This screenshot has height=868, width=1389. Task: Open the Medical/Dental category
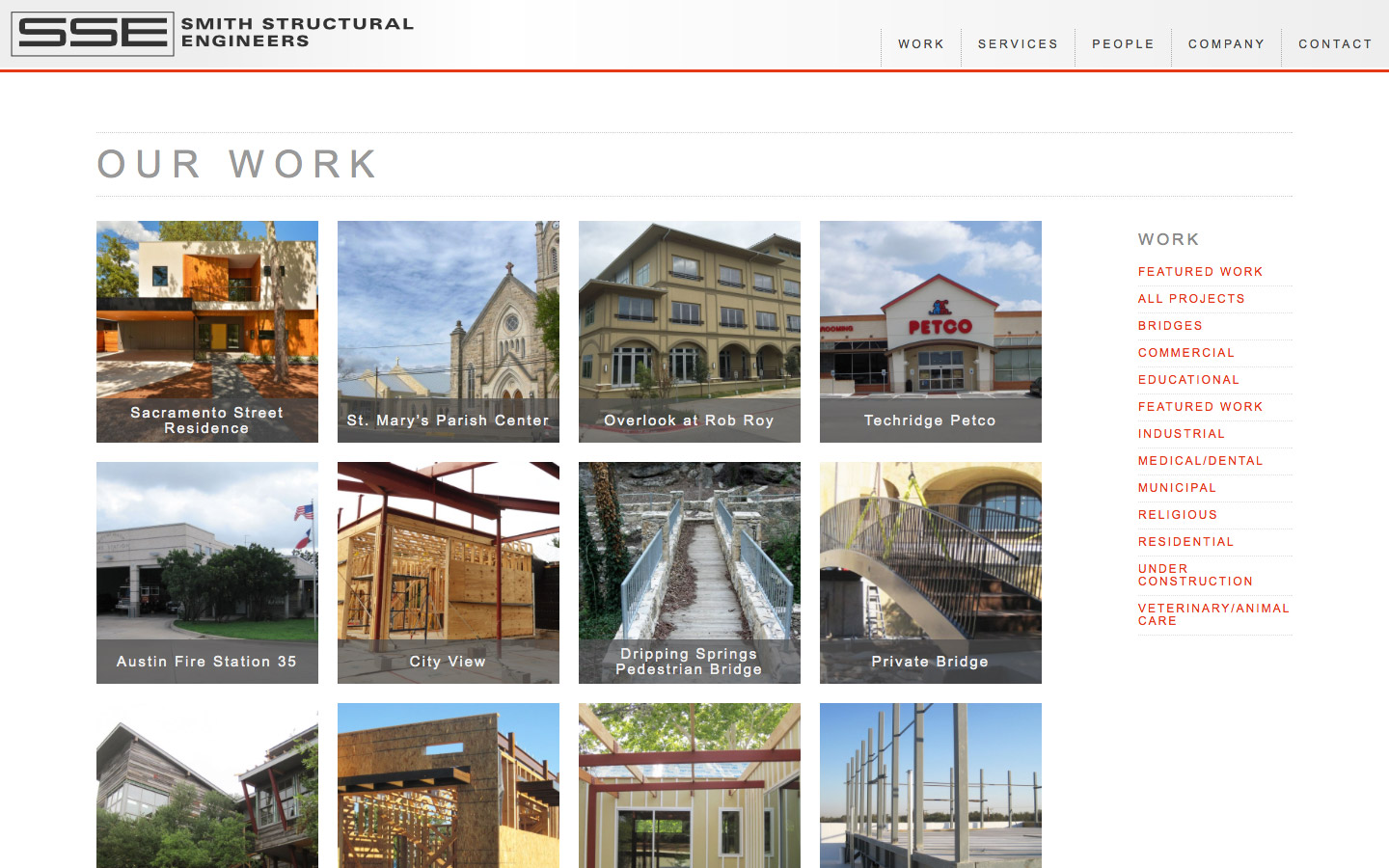tap(1200, 461)
